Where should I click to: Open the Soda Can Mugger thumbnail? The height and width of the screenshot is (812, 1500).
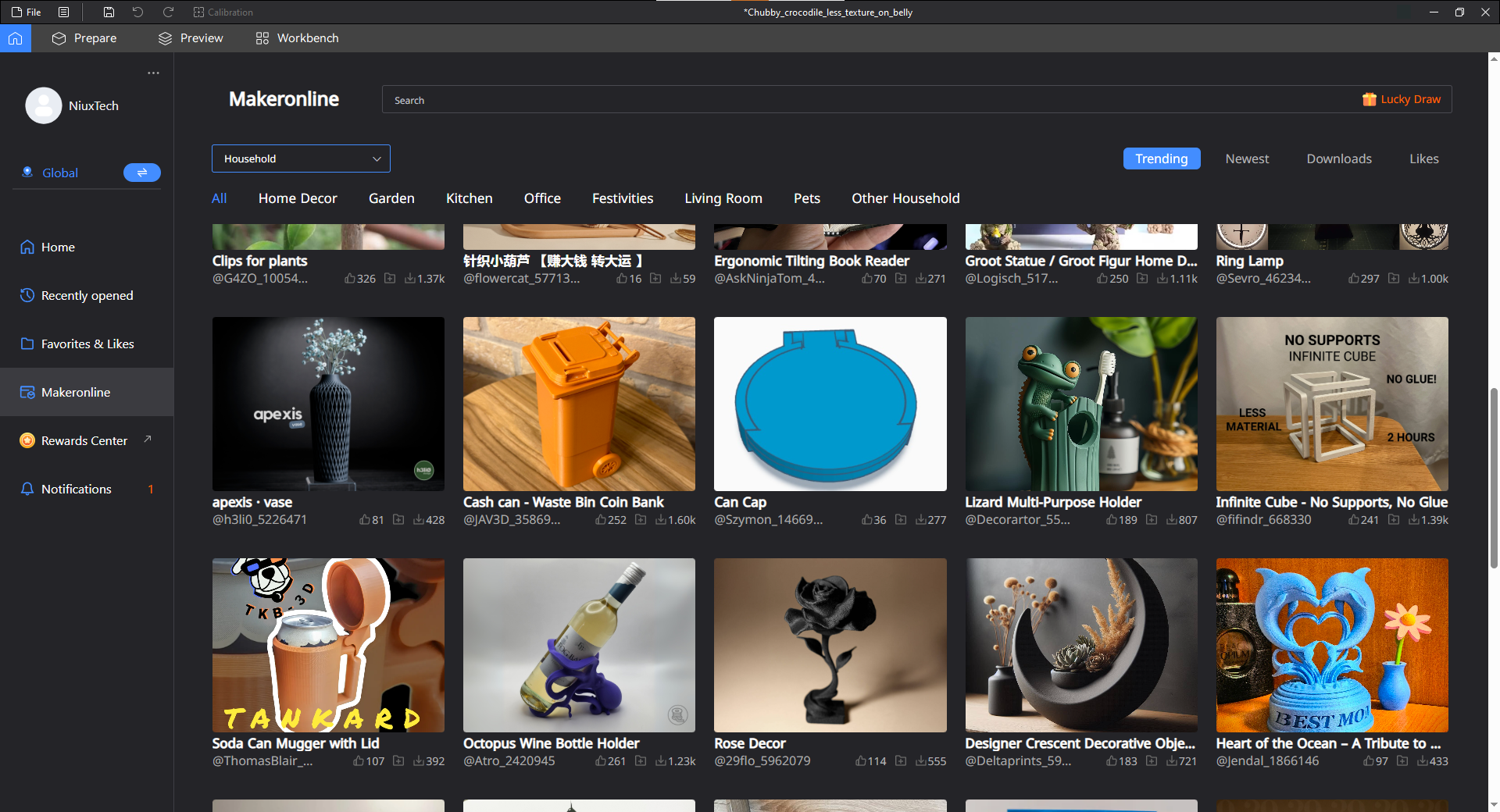[x=328, y=645]
